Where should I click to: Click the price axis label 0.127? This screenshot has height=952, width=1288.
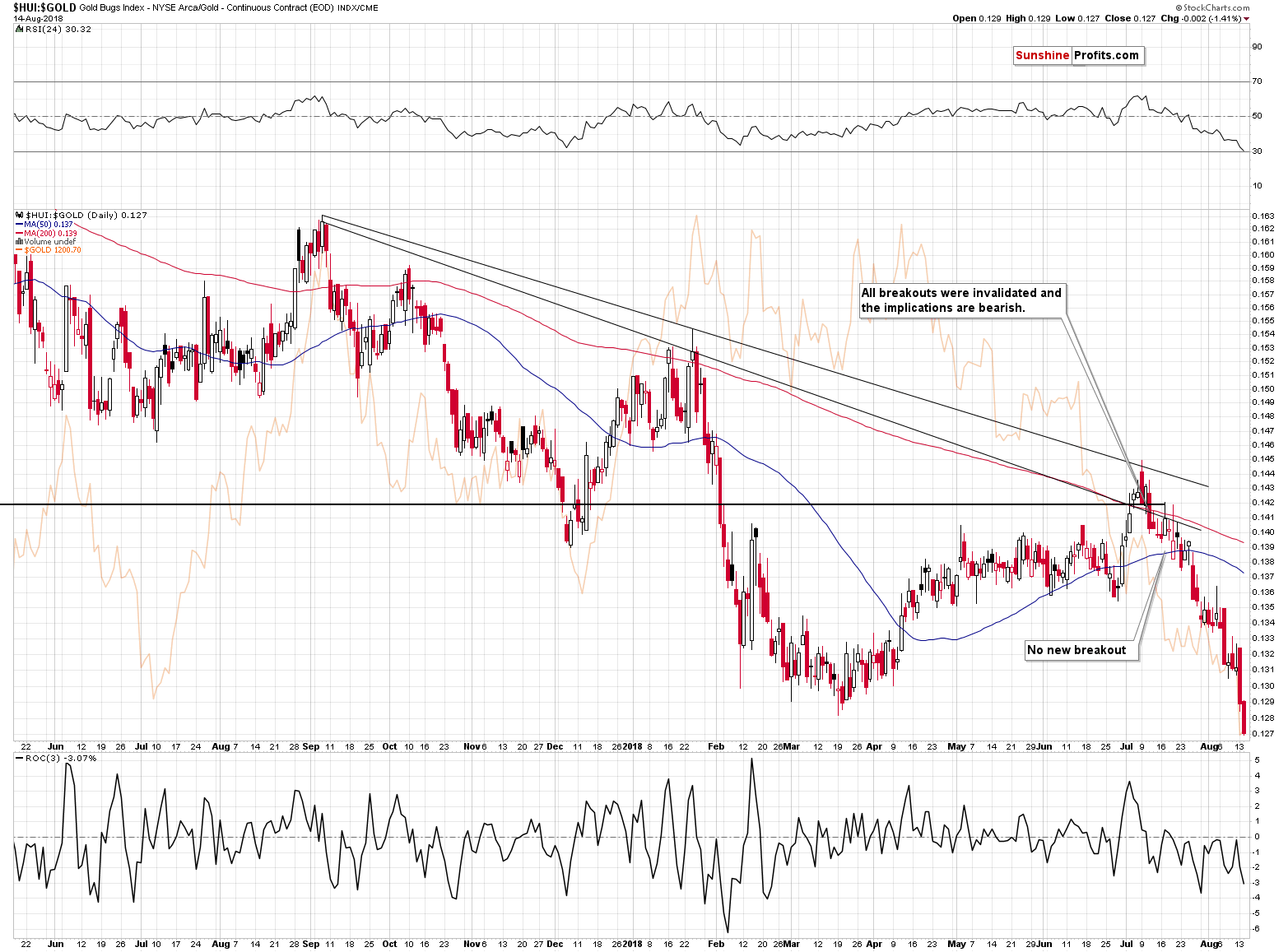point(1263,734)
